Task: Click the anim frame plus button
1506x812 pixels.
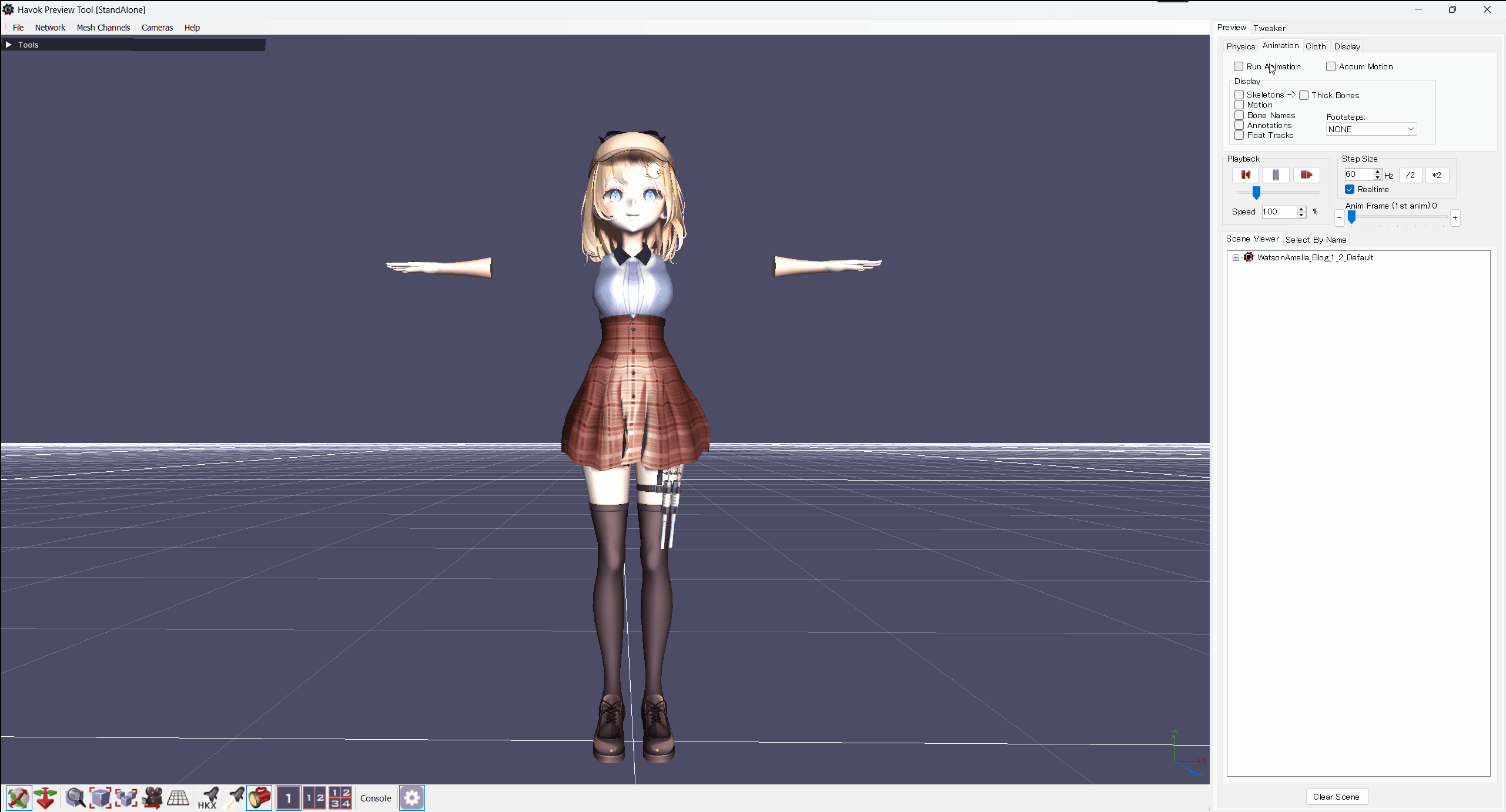Action: (1455, 218)
